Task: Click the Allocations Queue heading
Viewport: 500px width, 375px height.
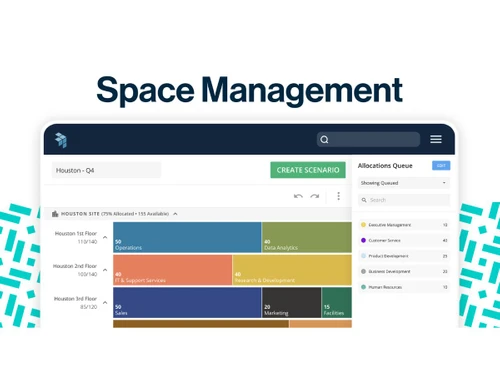Action: (x=385, y=166)
